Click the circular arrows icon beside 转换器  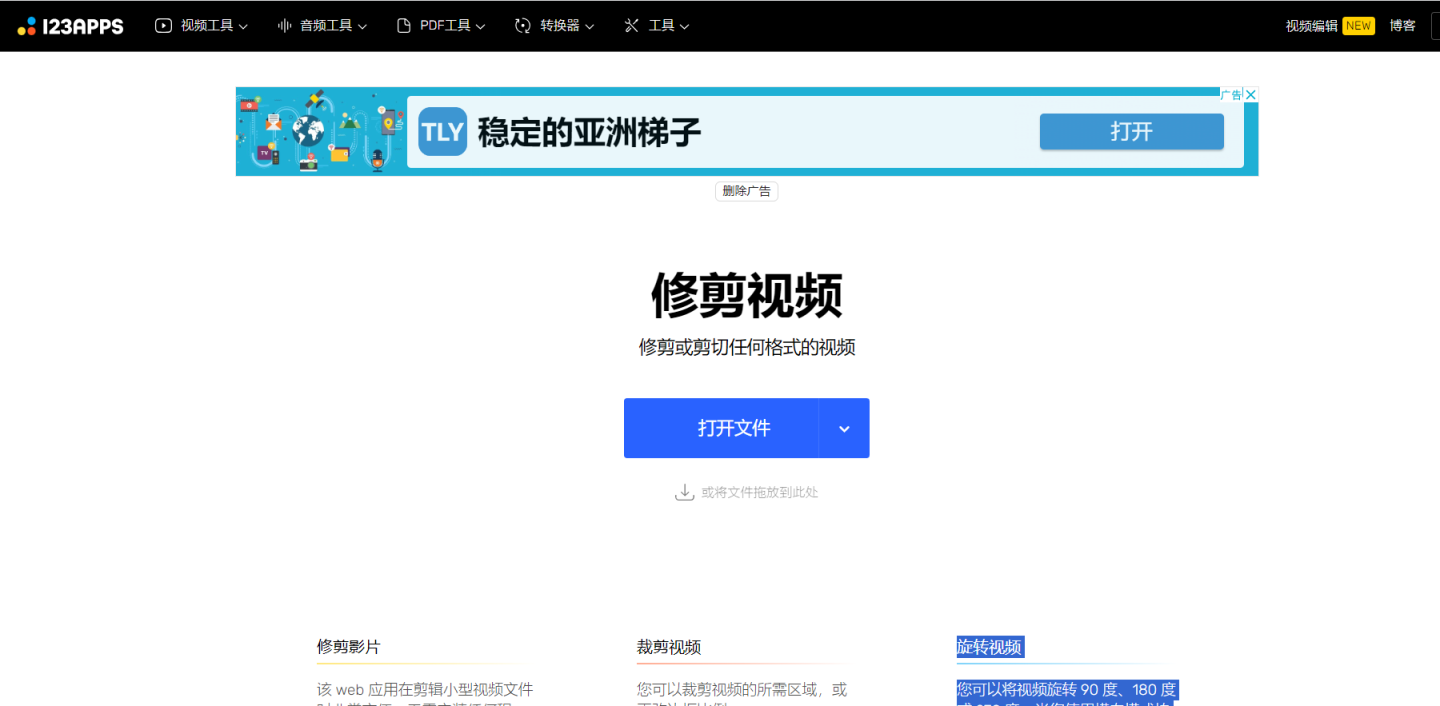pos(520,25)
